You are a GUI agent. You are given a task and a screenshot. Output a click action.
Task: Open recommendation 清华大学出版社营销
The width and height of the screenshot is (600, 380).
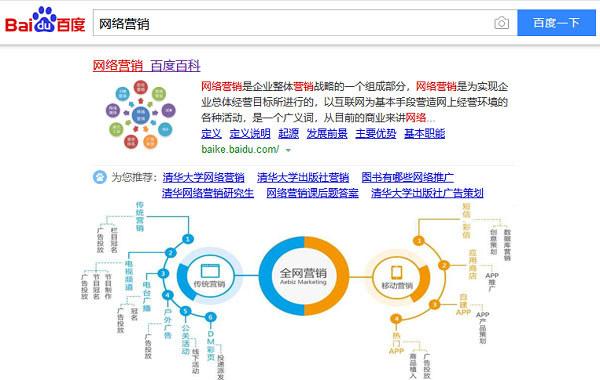pyautogui.click(x=303, y=177)
